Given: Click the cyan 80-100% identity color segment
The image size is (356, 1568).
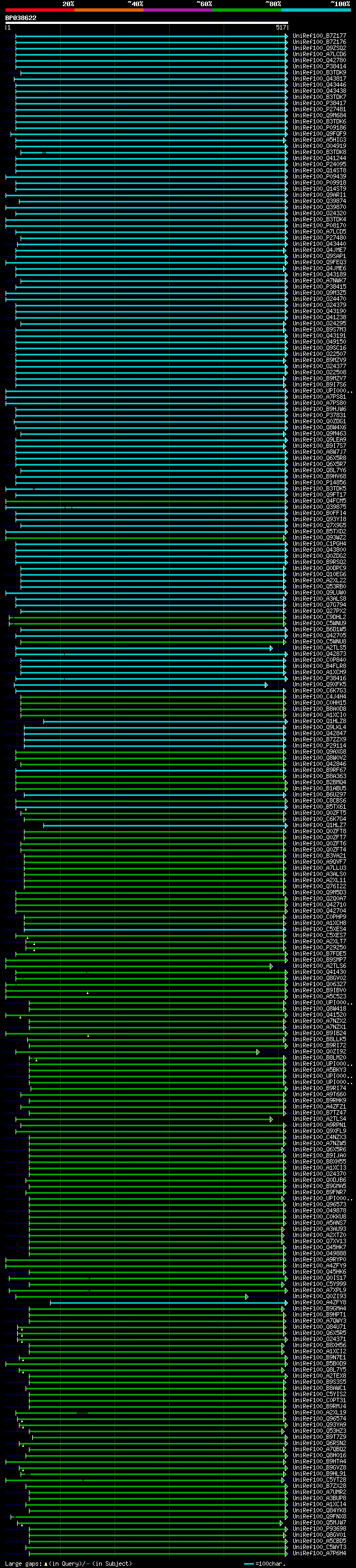Looking at the screenshot, I should [x=316, y=10].
